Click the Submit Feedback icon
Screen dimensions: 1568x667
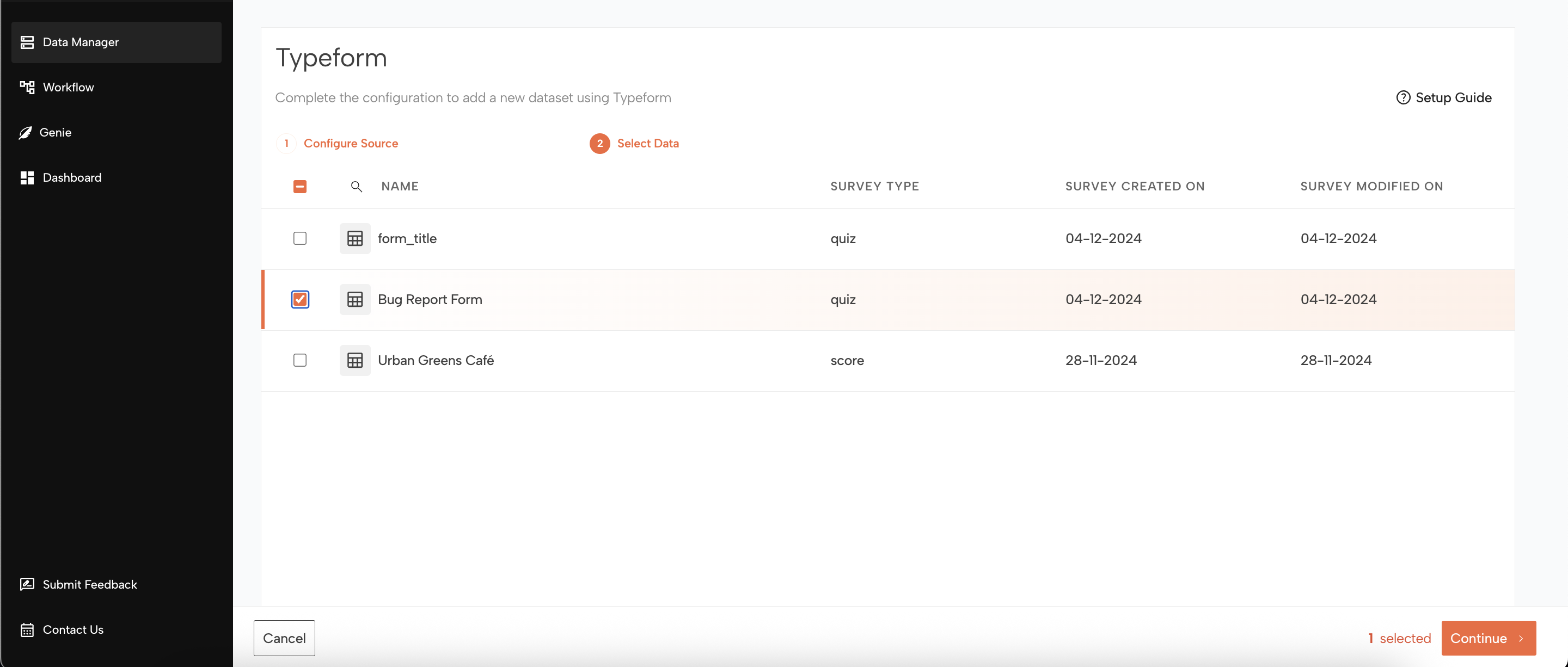(27, 584)
